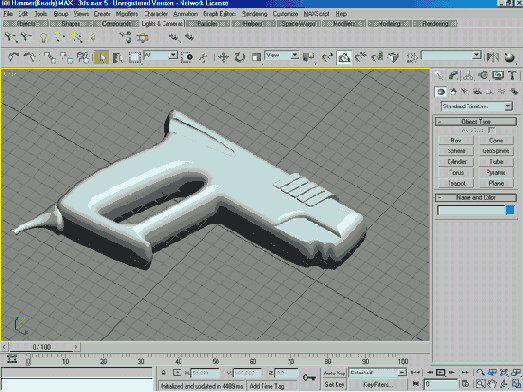The width and height of the screenshot is (523, 392).
Task: Collapse the Object Type rollout
Action: 476,122
